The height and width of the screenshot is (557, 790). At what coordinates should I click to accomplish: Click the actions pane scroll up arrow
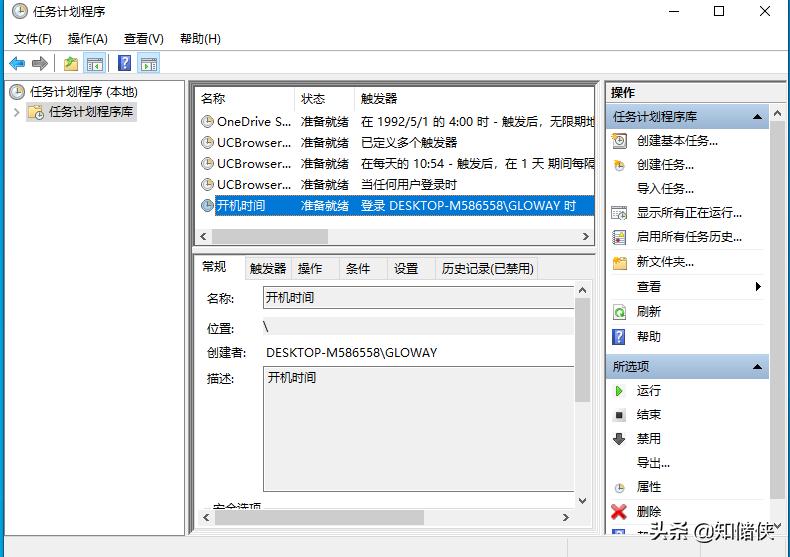(x=777, y=113)
